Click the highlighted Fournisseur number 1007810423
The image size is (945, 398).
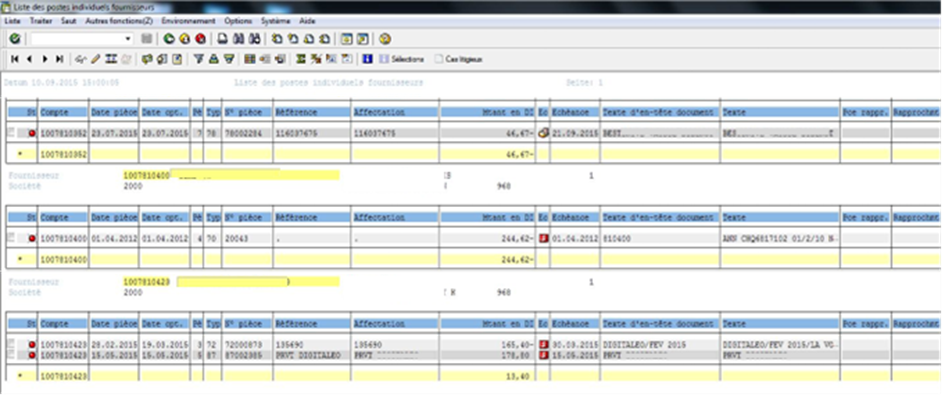146,282
